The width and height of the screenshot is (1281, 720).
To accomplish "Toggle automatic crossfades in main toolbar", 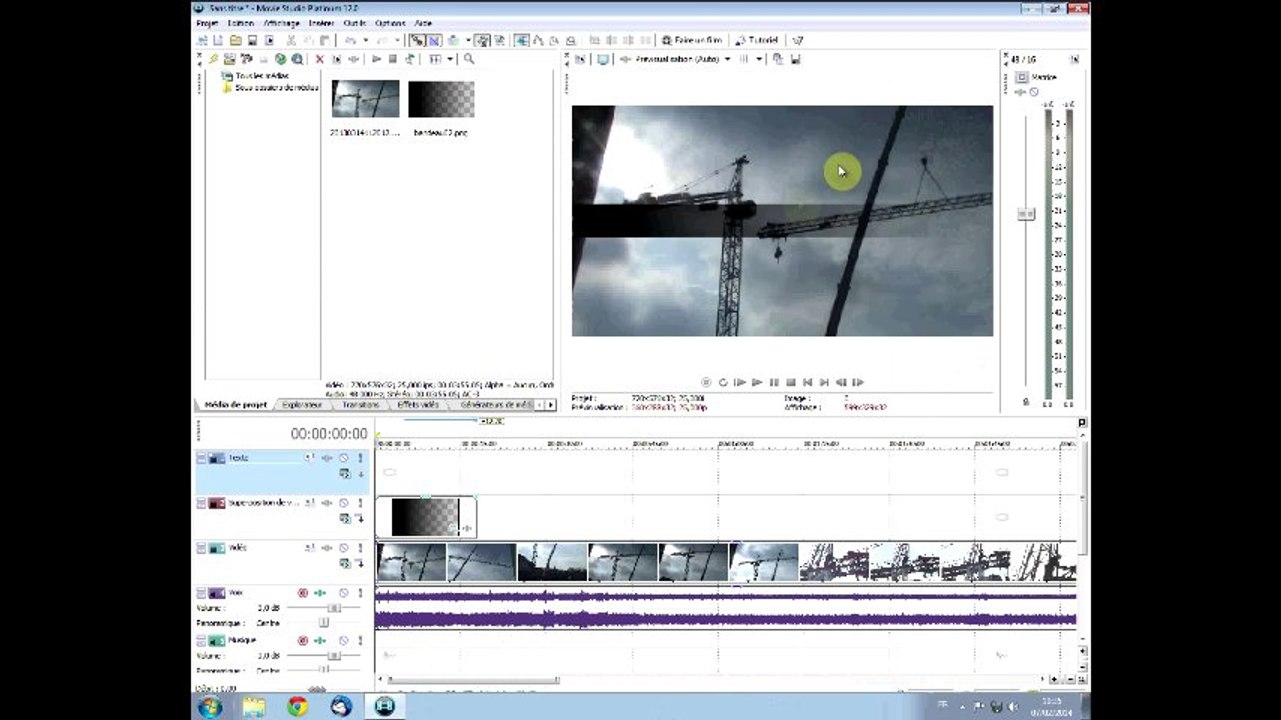I will pyautogui.click(x=434, y=40).
